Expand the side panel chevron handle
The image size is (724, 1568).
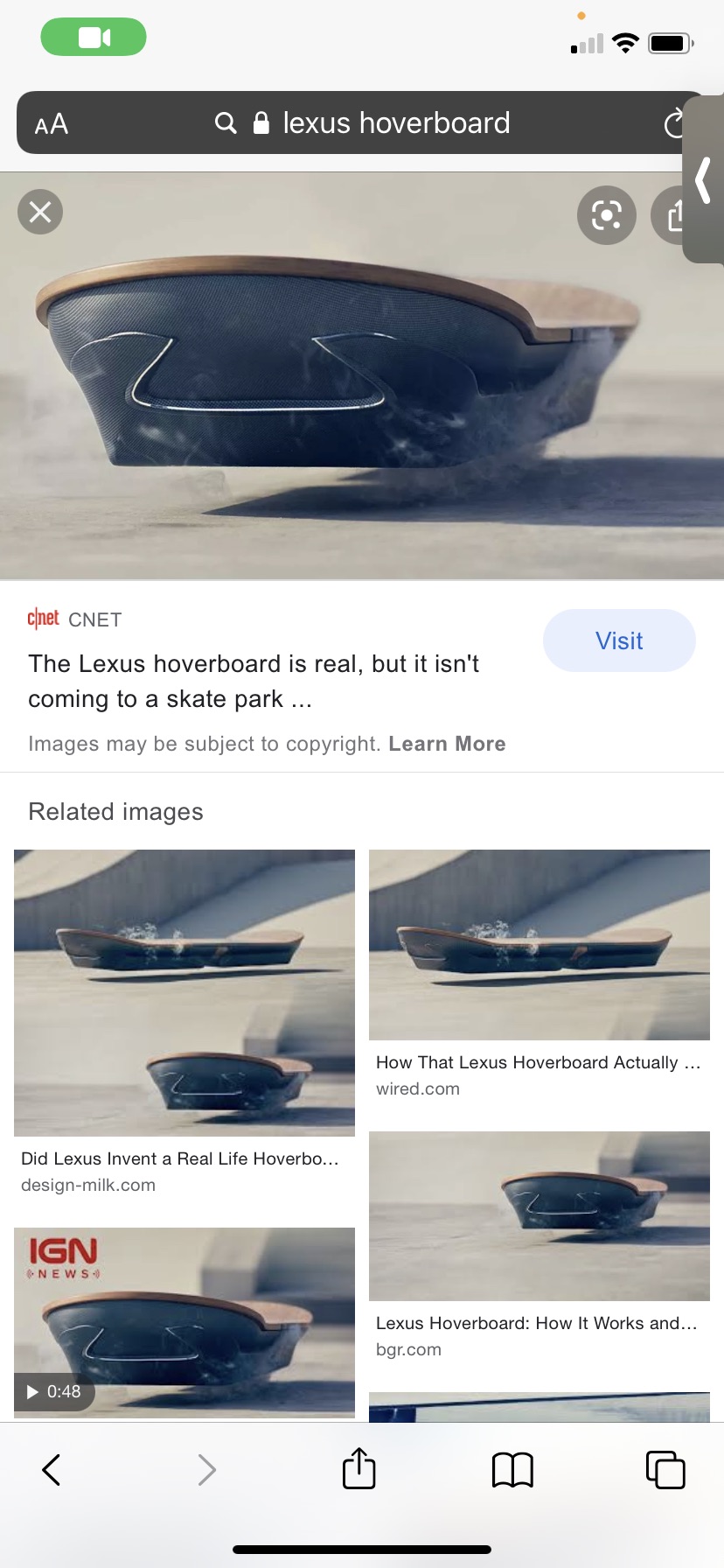coord(703,179)
